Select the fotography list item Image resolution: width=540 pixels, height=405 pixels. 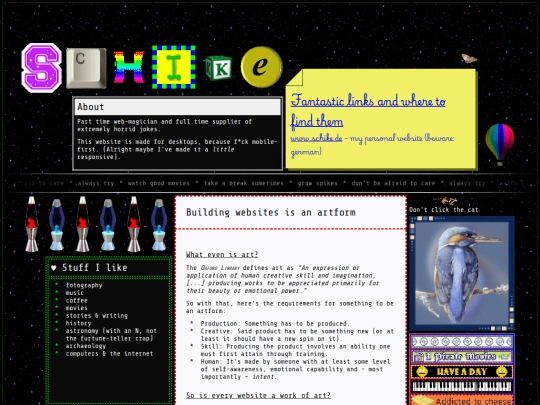pos(84,285)
